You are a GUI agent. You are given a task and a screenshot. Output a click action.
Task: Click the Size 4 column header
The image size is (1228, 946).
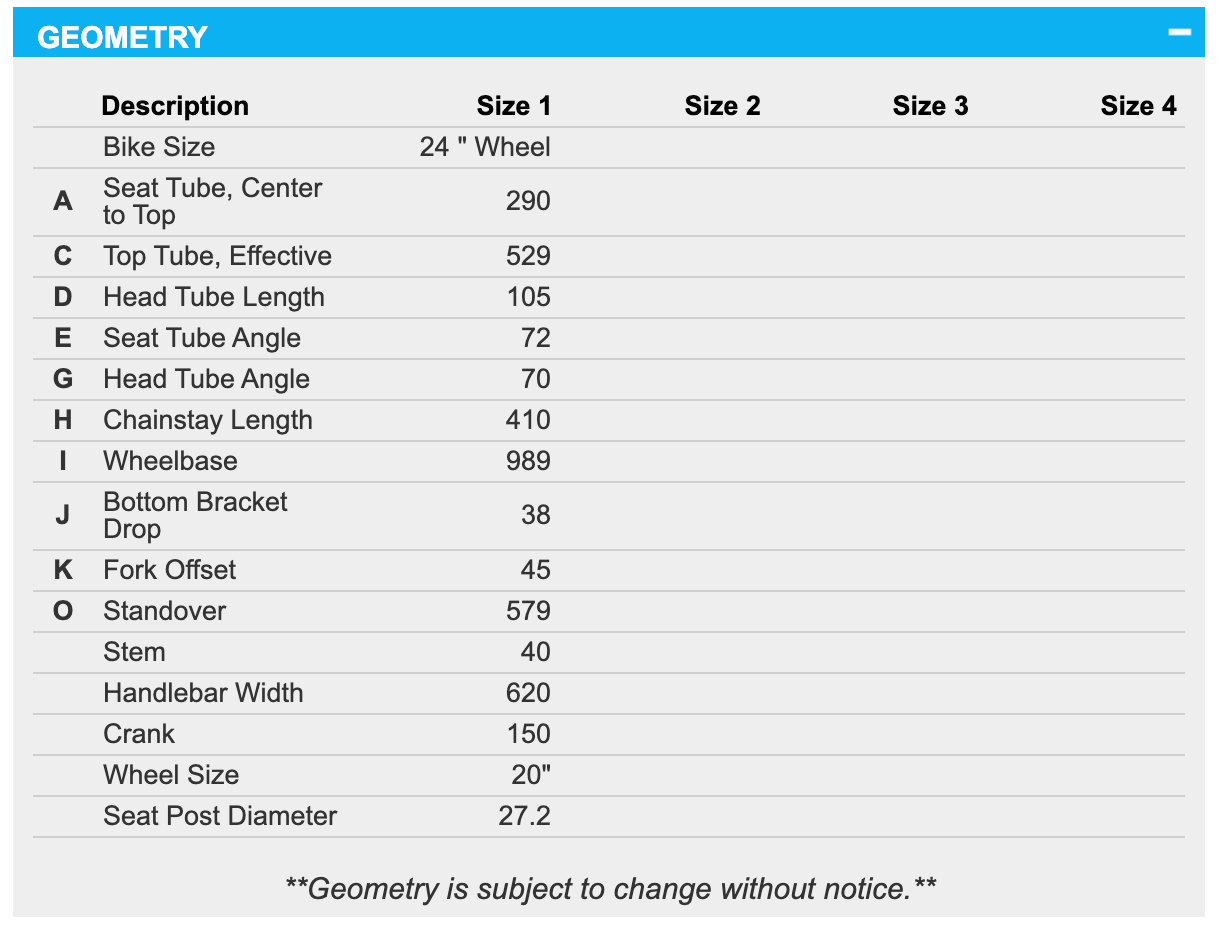pos(1138,106)
